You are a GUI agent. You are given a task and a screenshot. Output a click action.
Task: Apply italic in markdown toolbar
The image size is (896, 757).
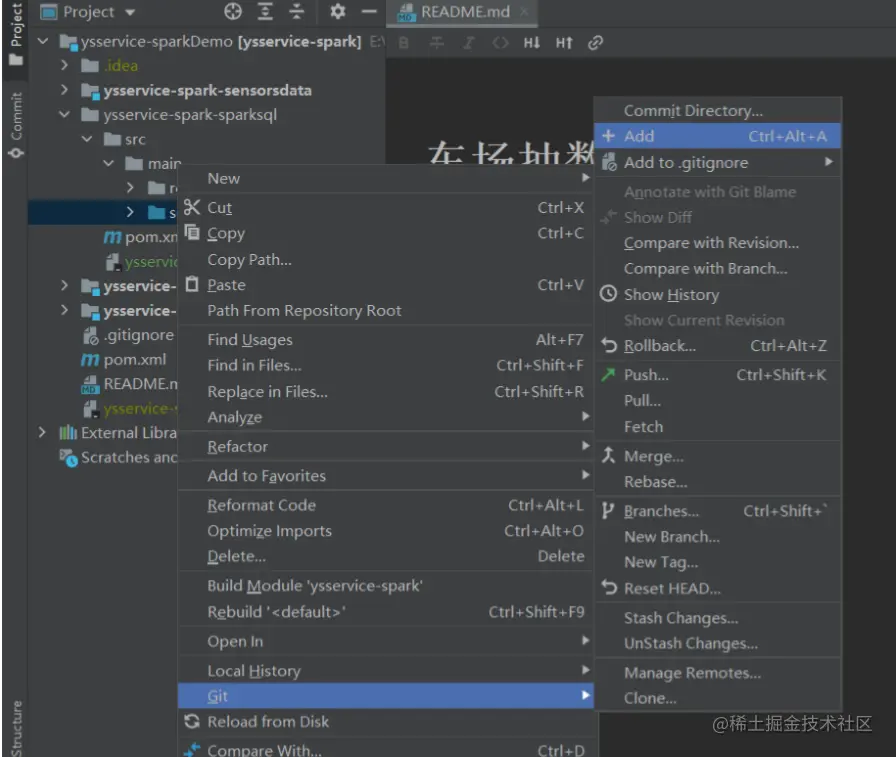tap(469, 43)
